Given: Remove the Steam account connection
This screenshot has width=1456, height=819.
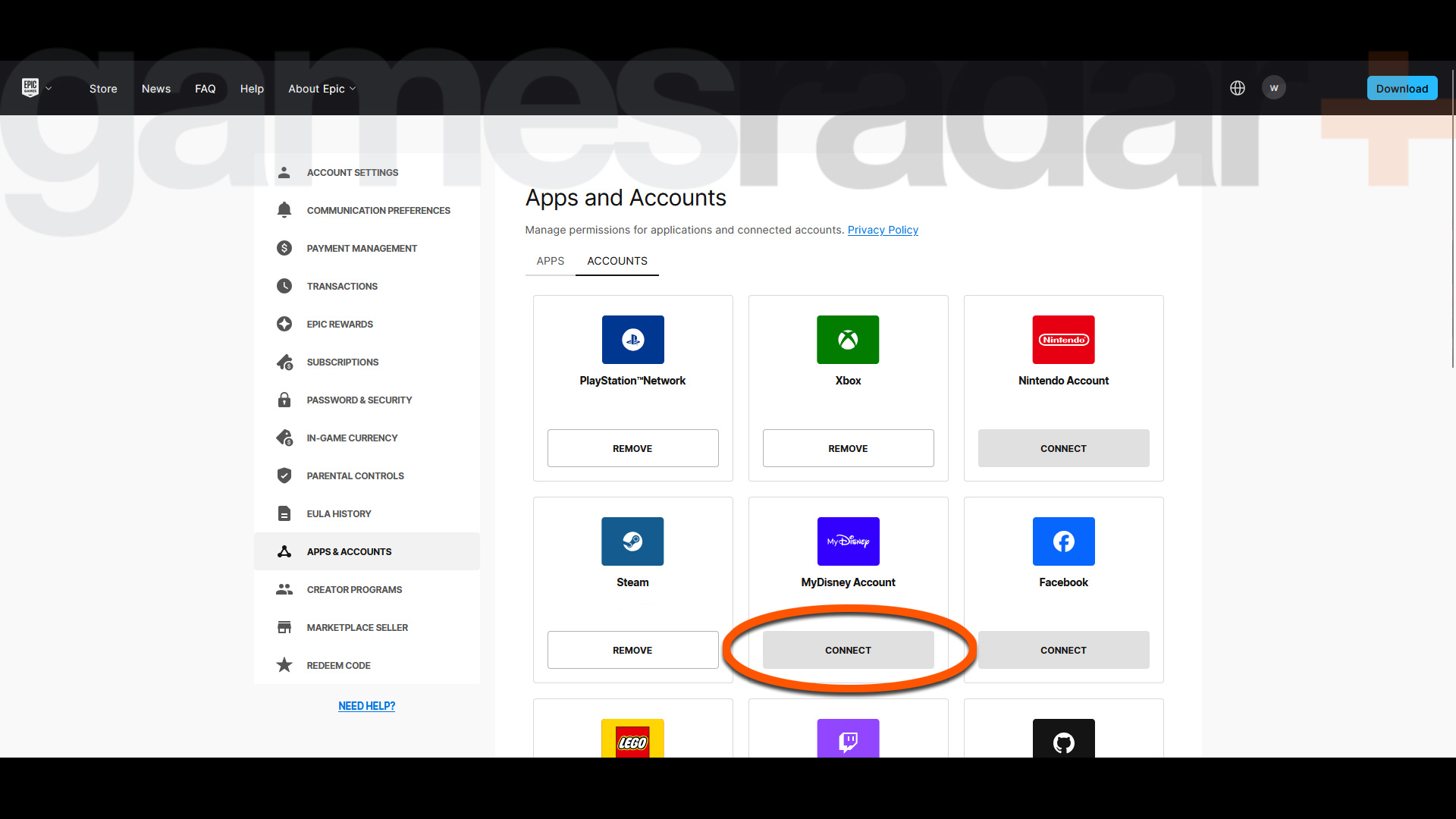Looking at the screenshot, I should pos(632,650).
